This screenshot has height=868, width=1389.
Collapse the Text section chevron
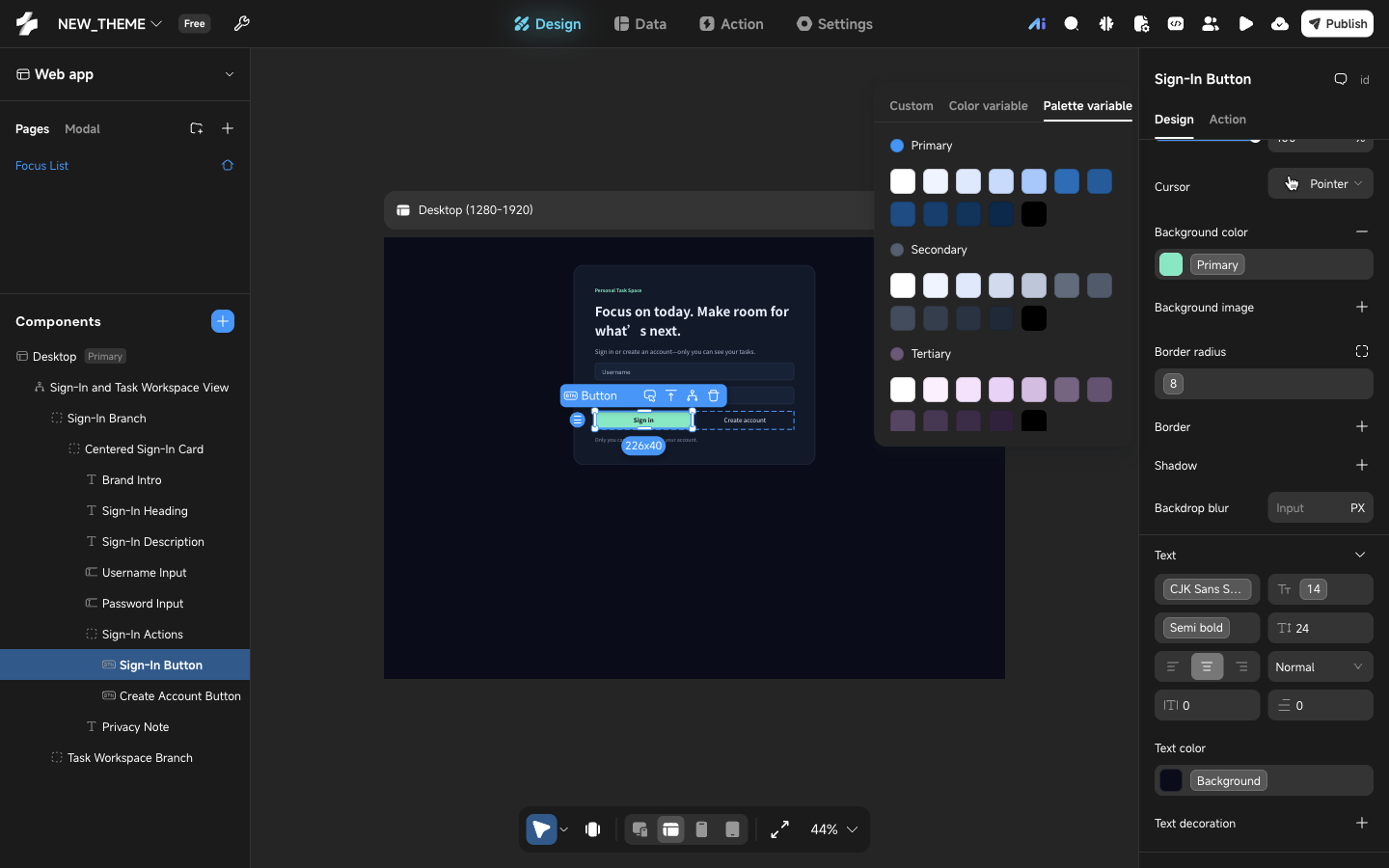point(1360,555)
